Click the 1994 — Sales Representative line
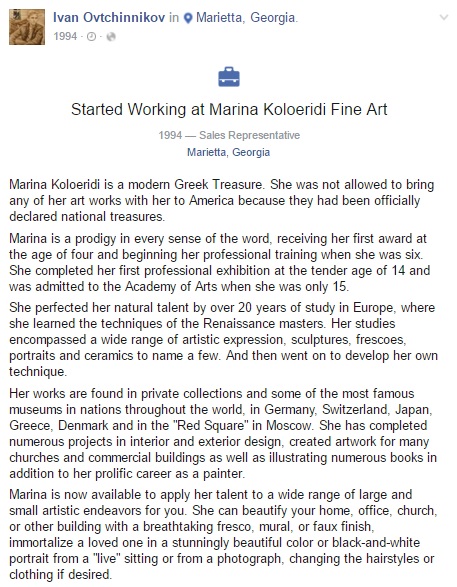Image resolution: width=457 pixels, height=587 pixels. 229,135
